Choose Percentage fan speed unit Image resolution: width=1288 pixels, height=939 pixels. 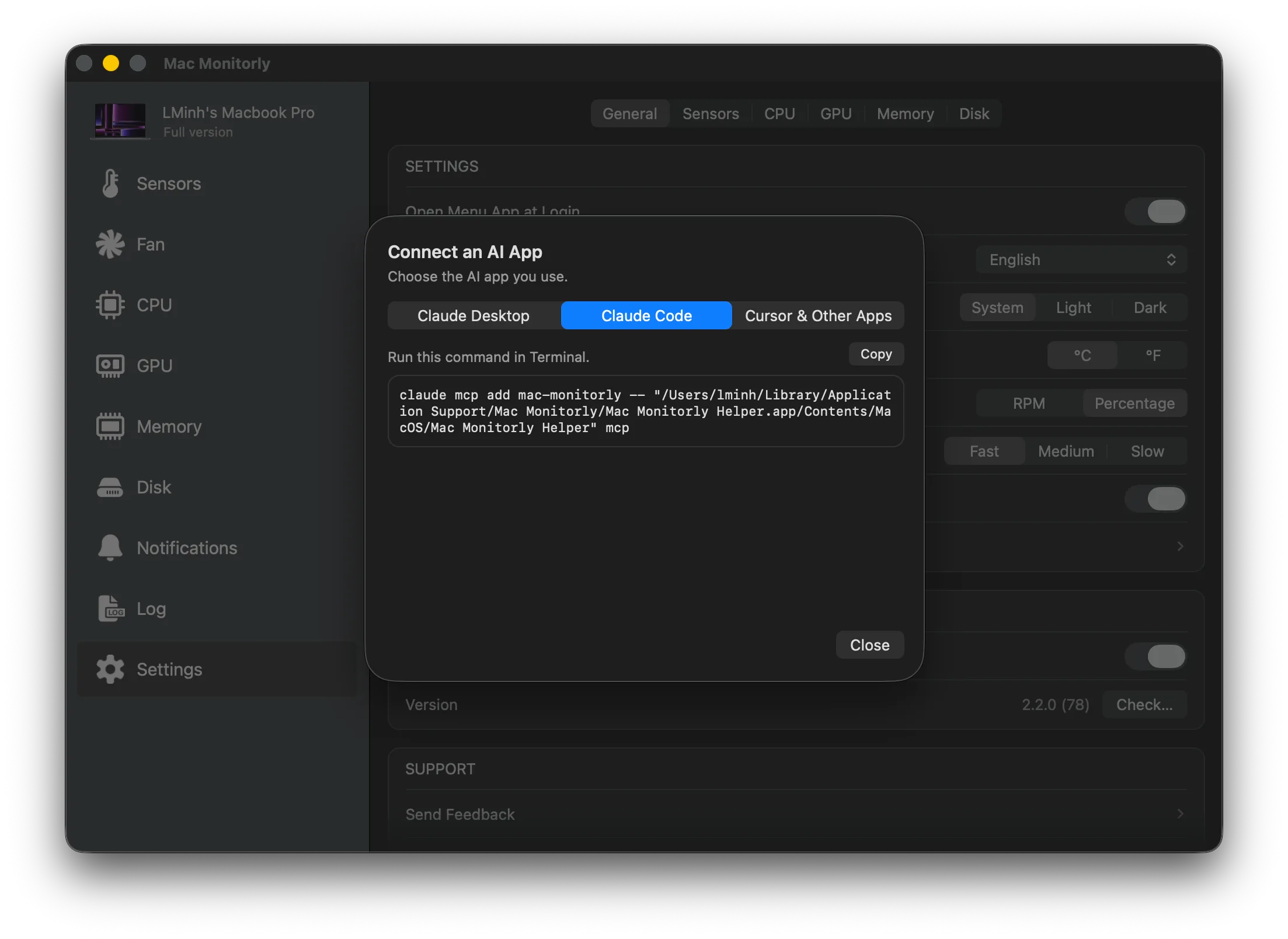pyautogui.click(x=1134, y=403)
